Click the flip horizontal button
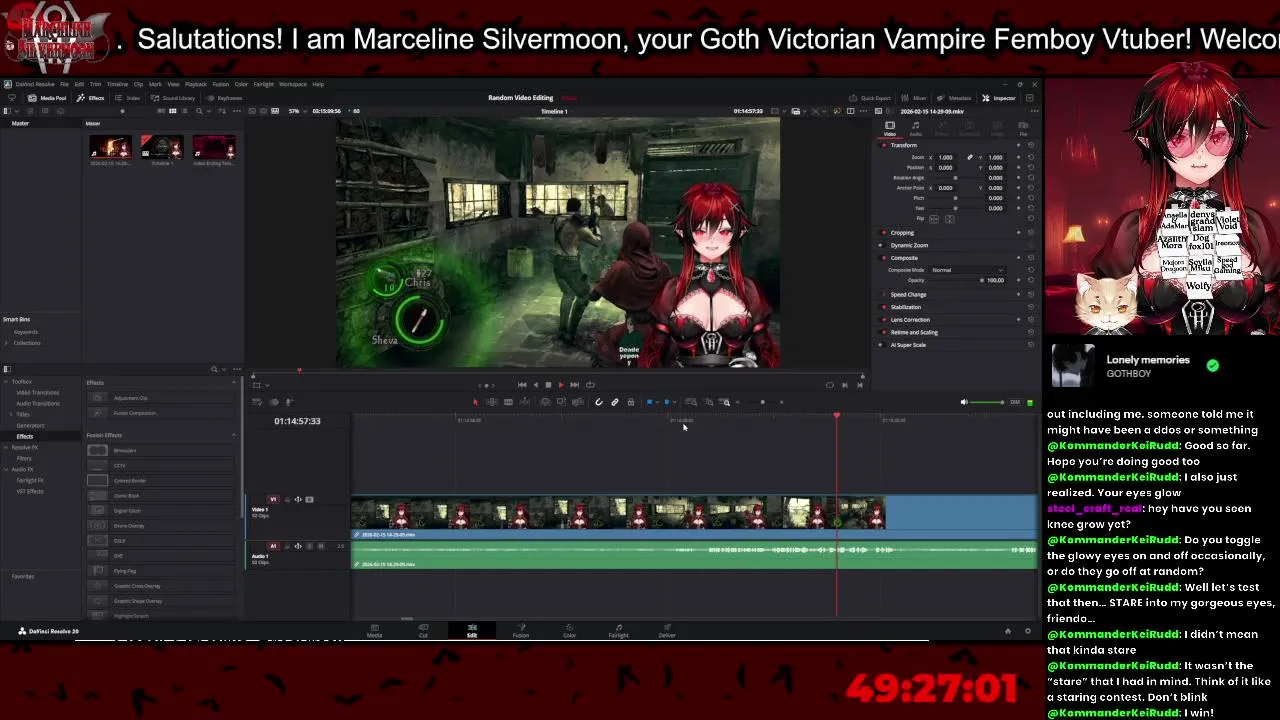This screenshot has height=720, width=1280. click(x=934, y=219)
